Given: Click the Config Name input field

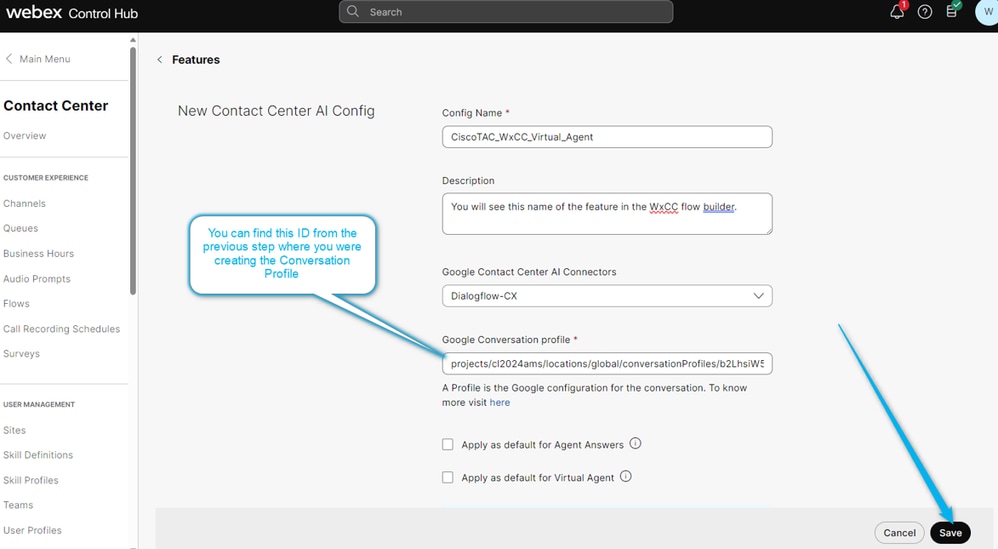Looking at the screenshot, I should coord(607,137).
